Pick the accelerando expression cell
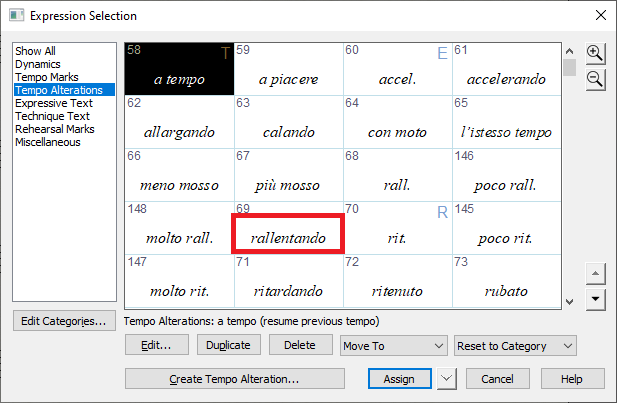617x403 pixels. [x=505, y=78]
